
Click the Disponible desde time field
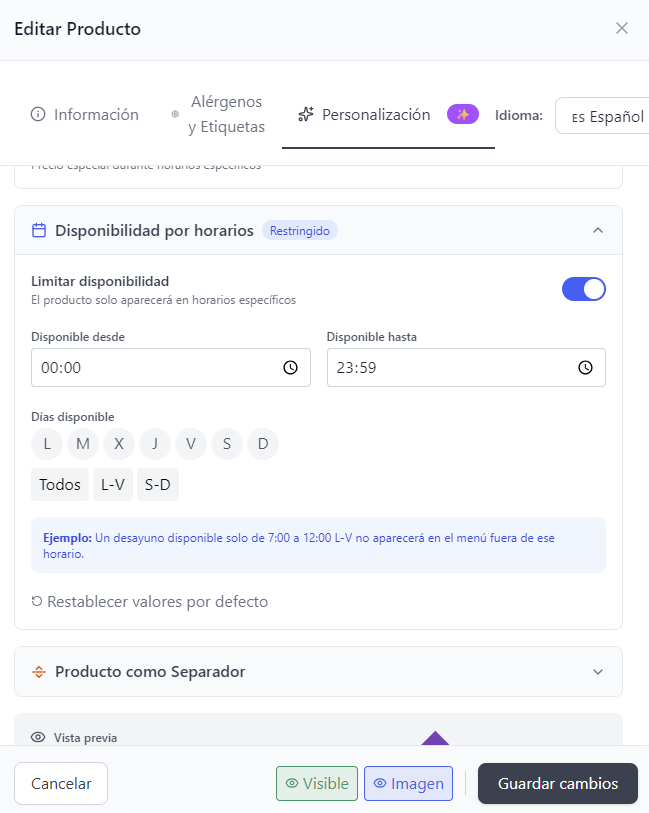160,367
